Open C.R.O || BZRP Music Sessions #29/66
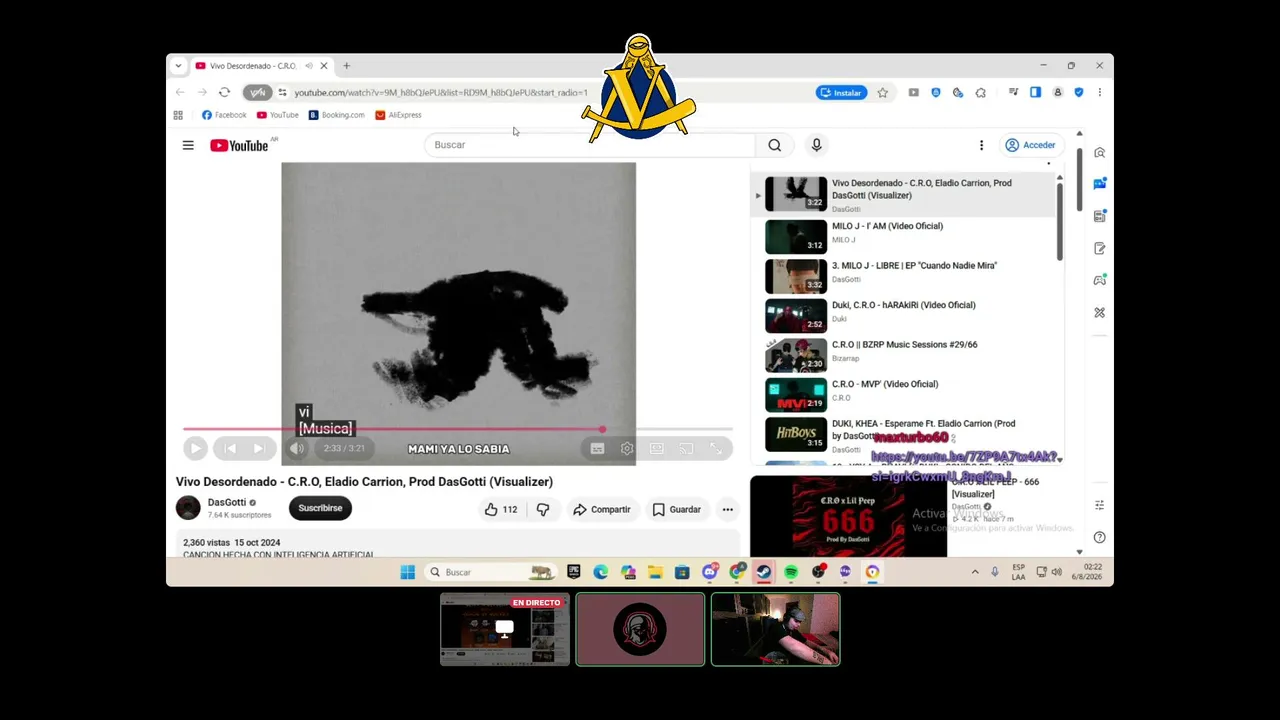 click(907, 355)
